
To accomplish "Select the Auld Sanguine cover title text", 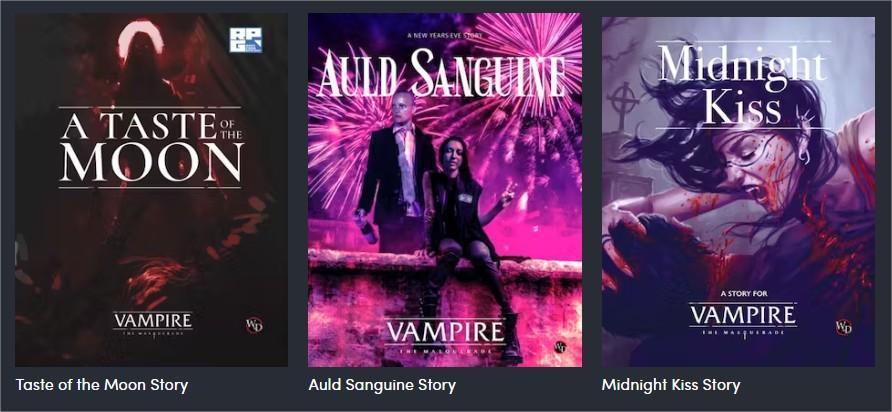I will (x=442, y=73).
